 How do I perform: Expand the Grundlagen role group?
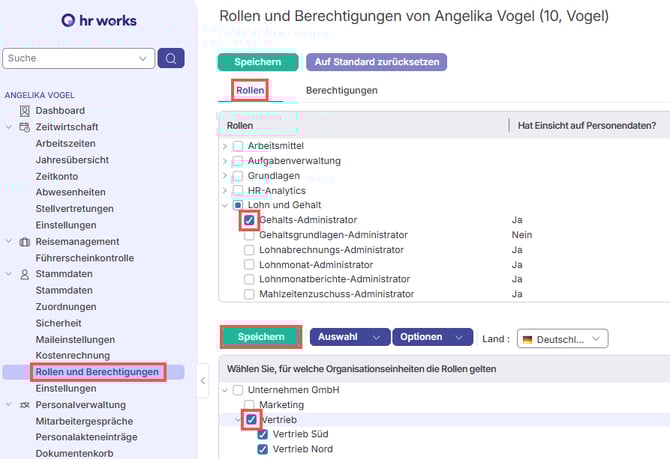point(225,176)
